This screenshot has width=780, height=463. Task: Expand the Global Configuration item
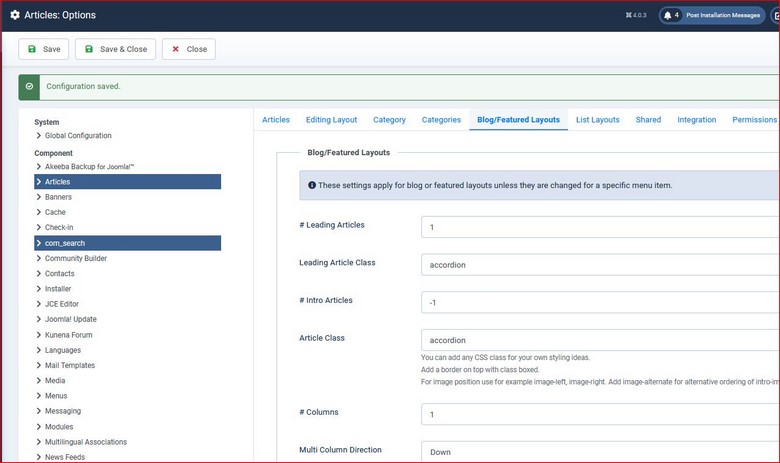pos(78,136)
